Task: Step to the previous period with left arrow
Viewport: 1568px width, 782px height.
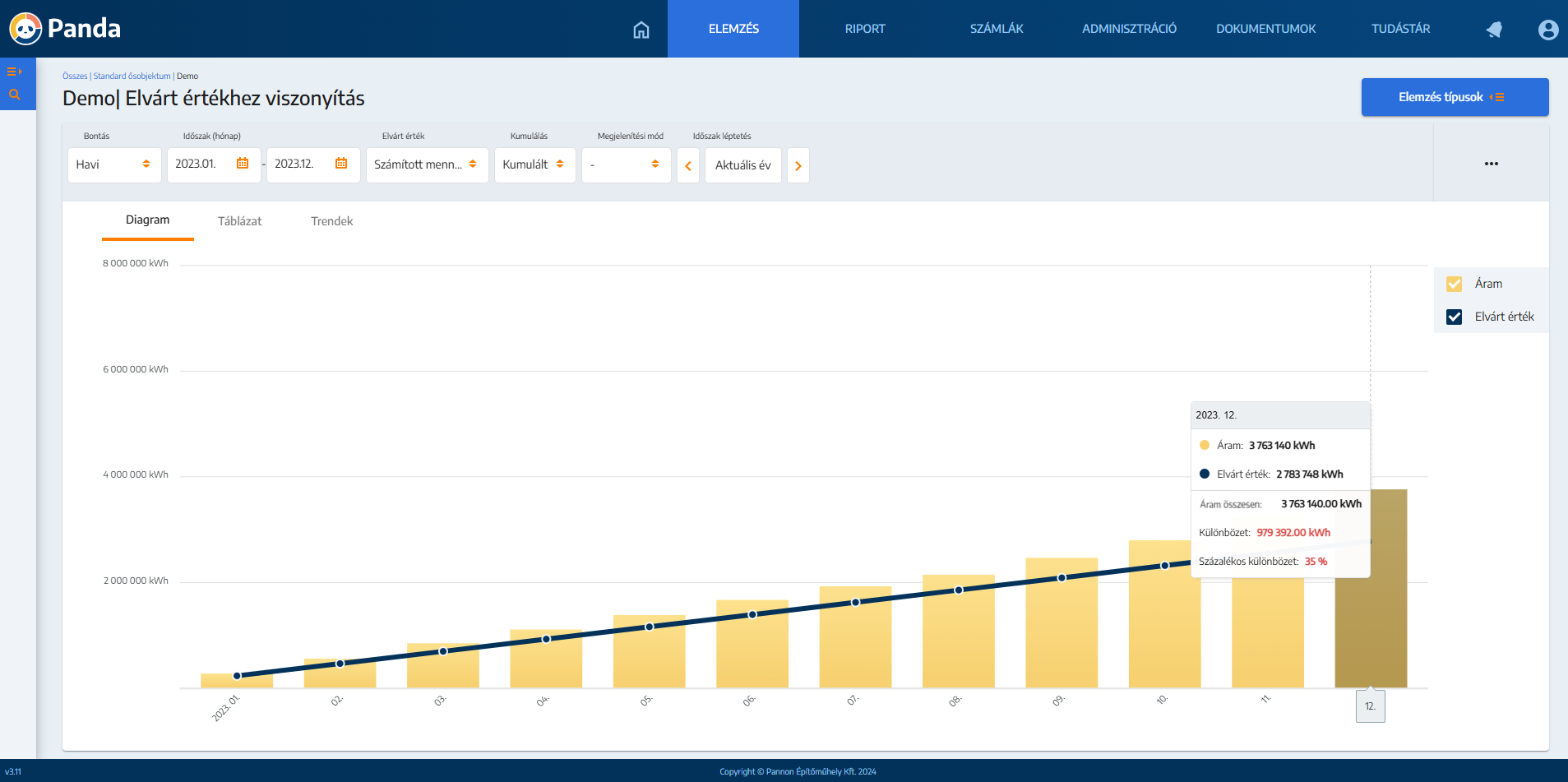Action: 688,165
